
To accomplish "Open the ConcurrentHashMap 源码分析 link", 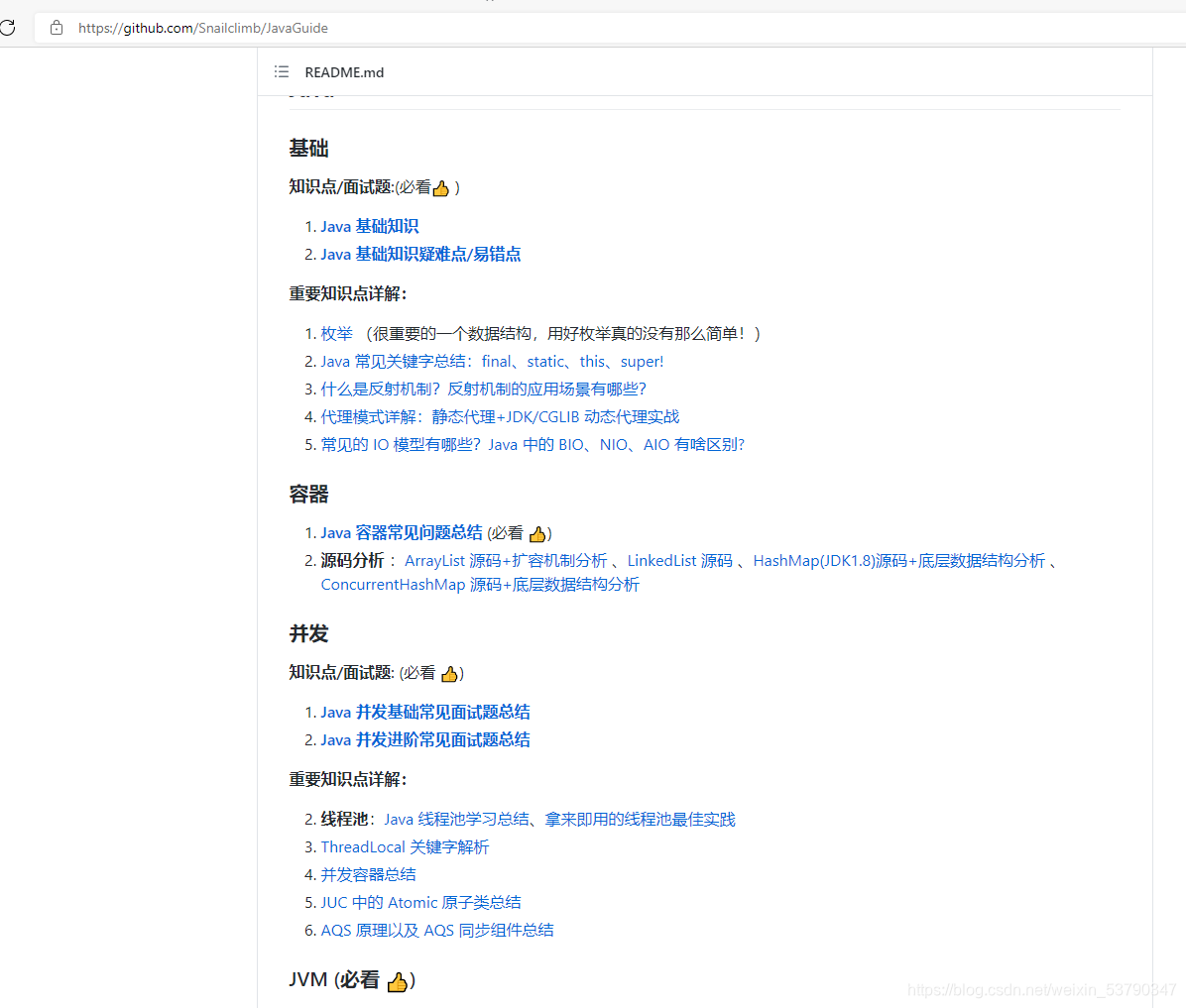I will pos(479,584).
